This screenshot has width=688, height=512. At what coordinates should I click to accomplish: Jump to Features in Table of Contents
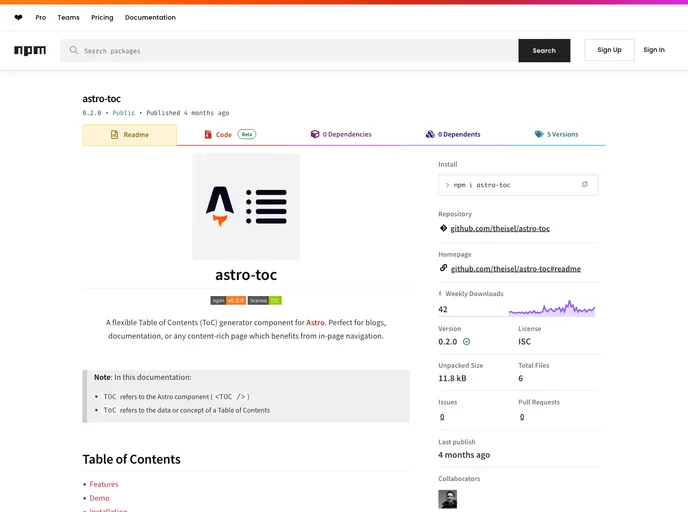coord(104,484)
